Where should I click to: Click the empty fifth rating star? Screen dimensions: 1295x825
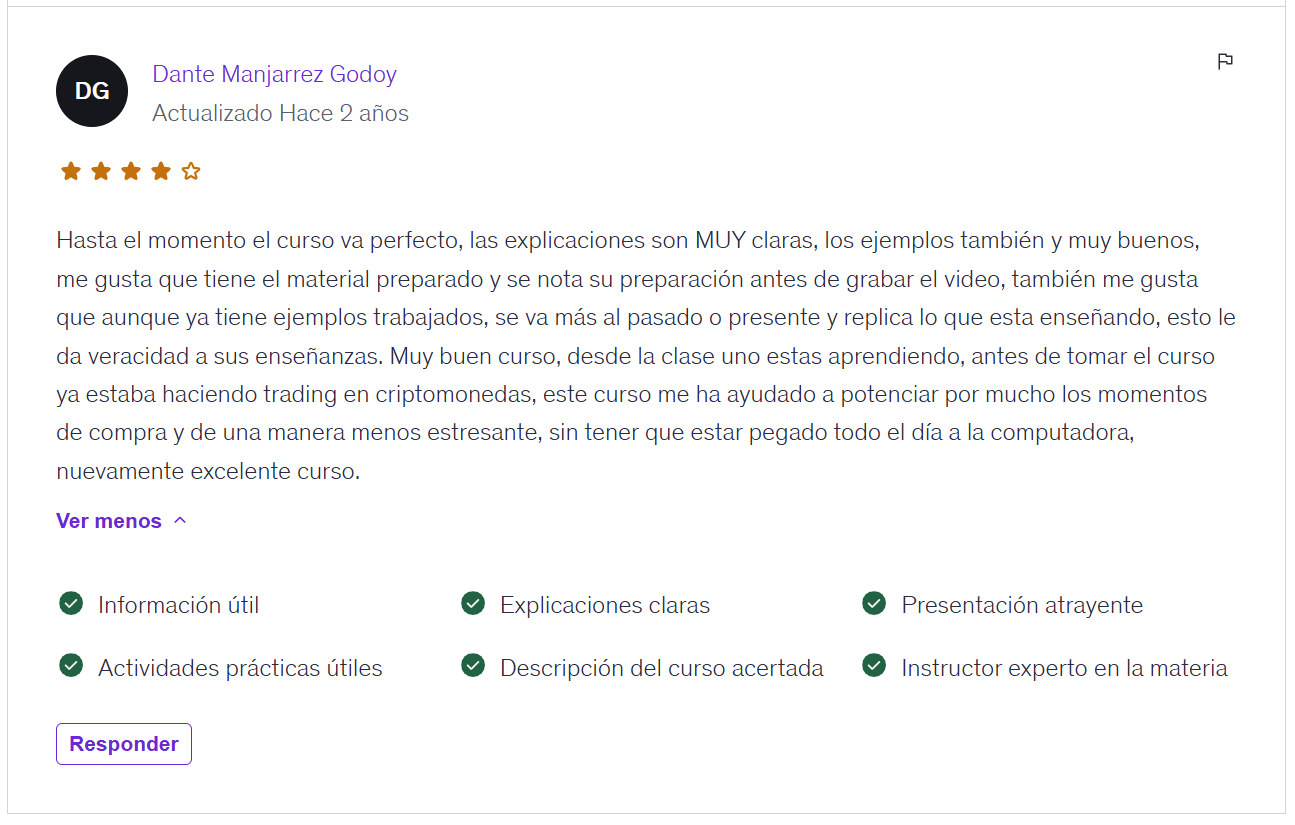tap(191, 171)
